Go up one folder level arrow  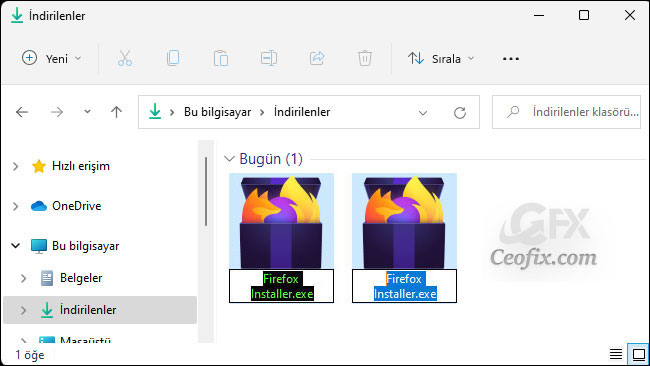coord(116,112)
